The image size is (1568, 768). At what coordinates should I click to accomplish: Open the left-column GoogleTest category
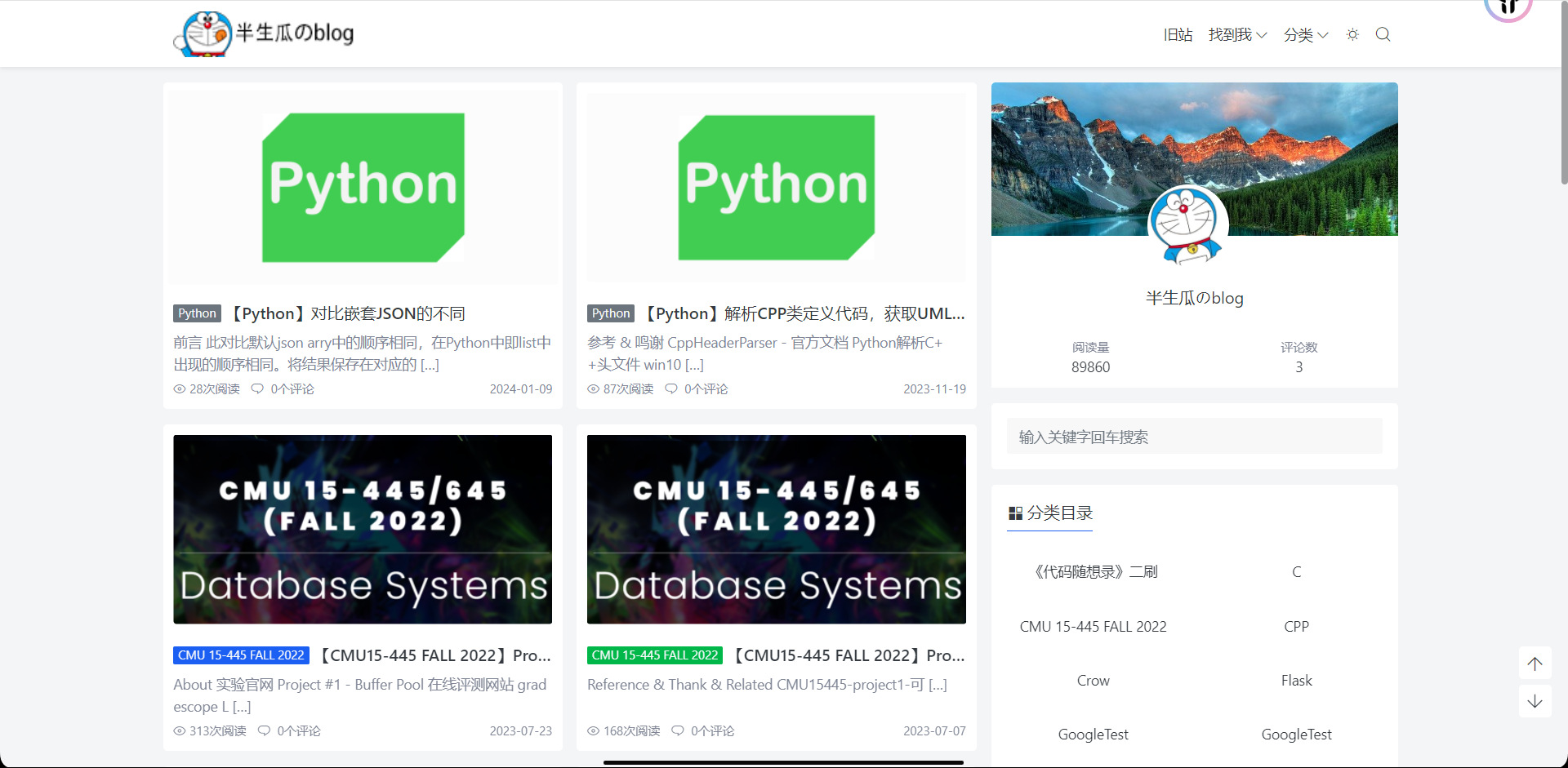[1093, 735]
